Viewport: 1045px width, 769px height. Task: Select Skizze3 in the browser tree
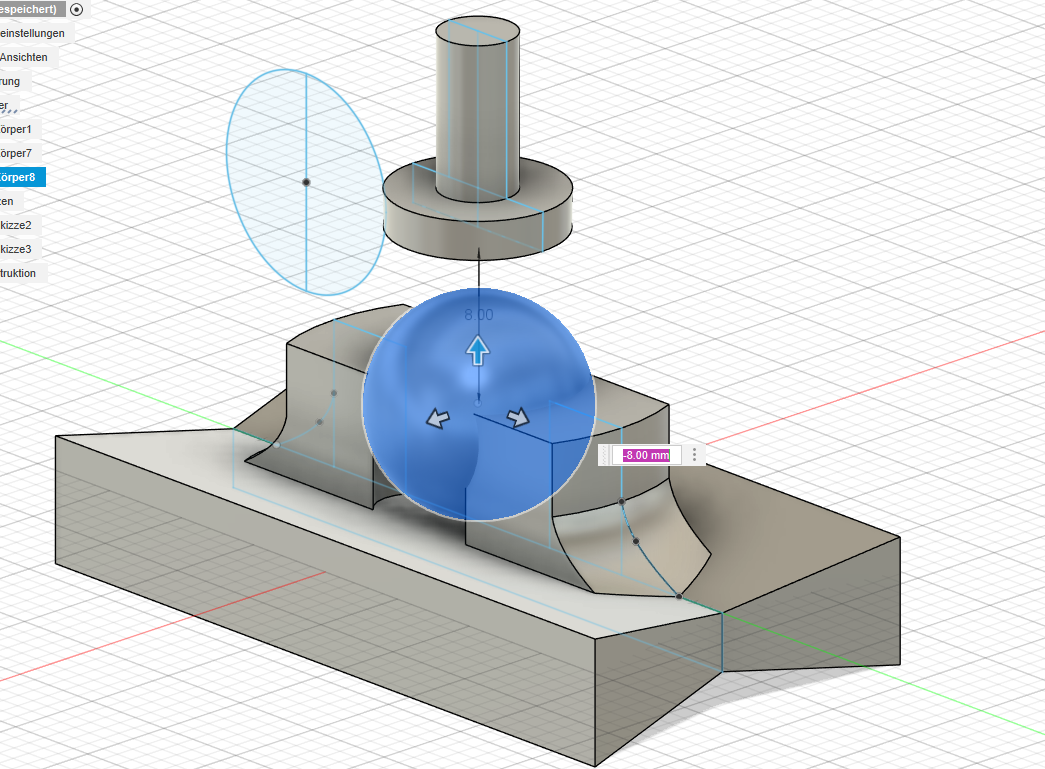point(20,249)
